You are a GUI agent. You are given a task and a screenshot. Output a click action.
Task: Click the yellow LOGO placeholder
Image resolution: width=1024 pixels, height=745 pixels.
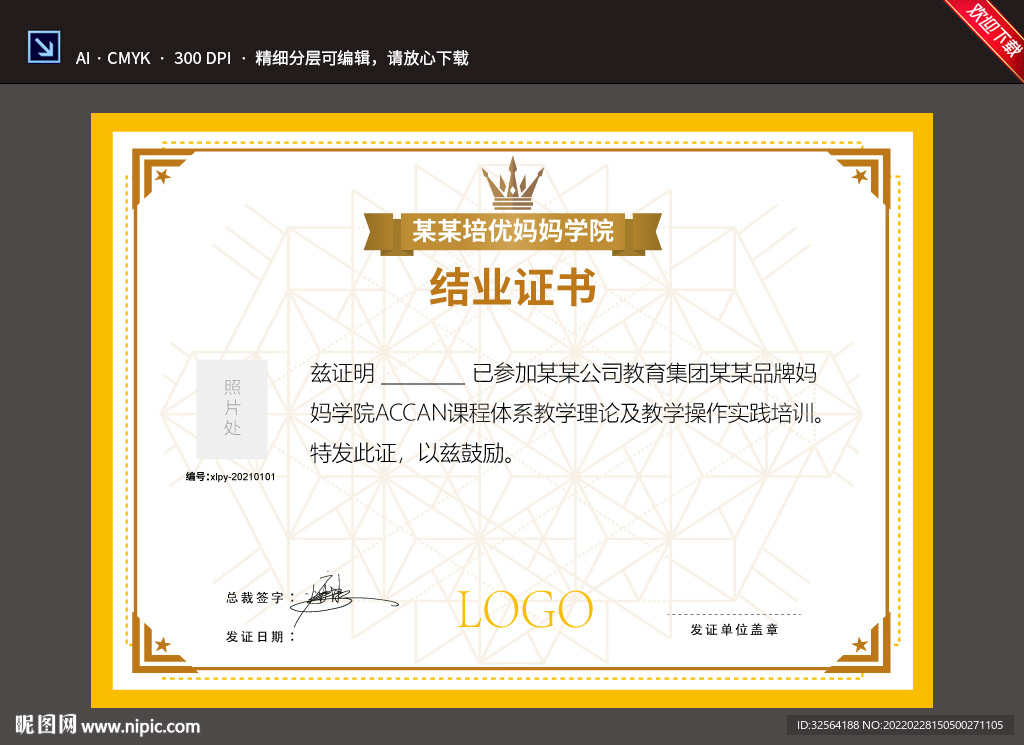[x=525, y=609]
